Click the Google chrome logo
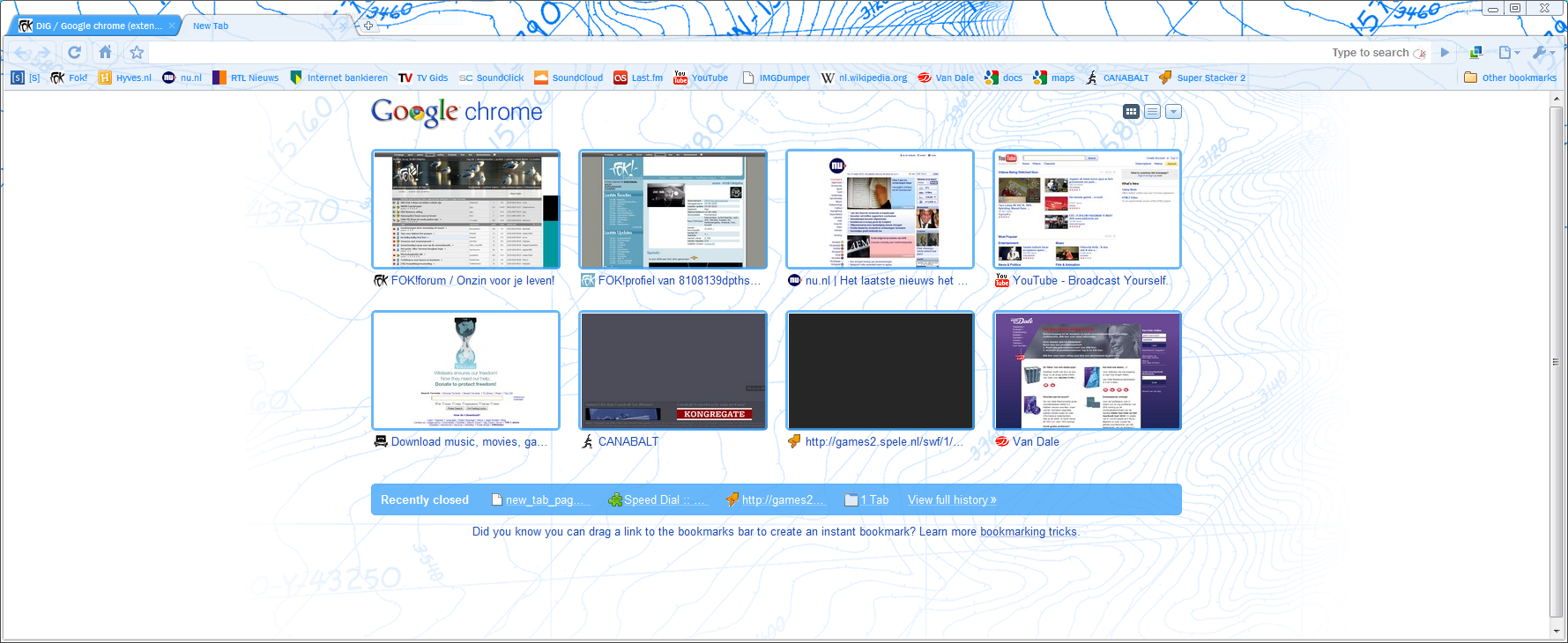The width and height of the screenshot is (1568, 643). pos(457,112)
